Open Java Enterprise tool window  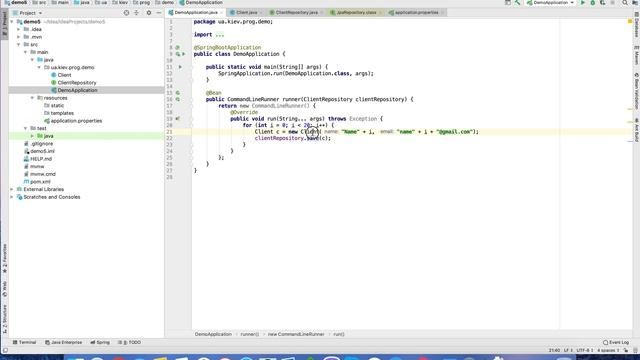pyautogui.click(x=63, y=342)
